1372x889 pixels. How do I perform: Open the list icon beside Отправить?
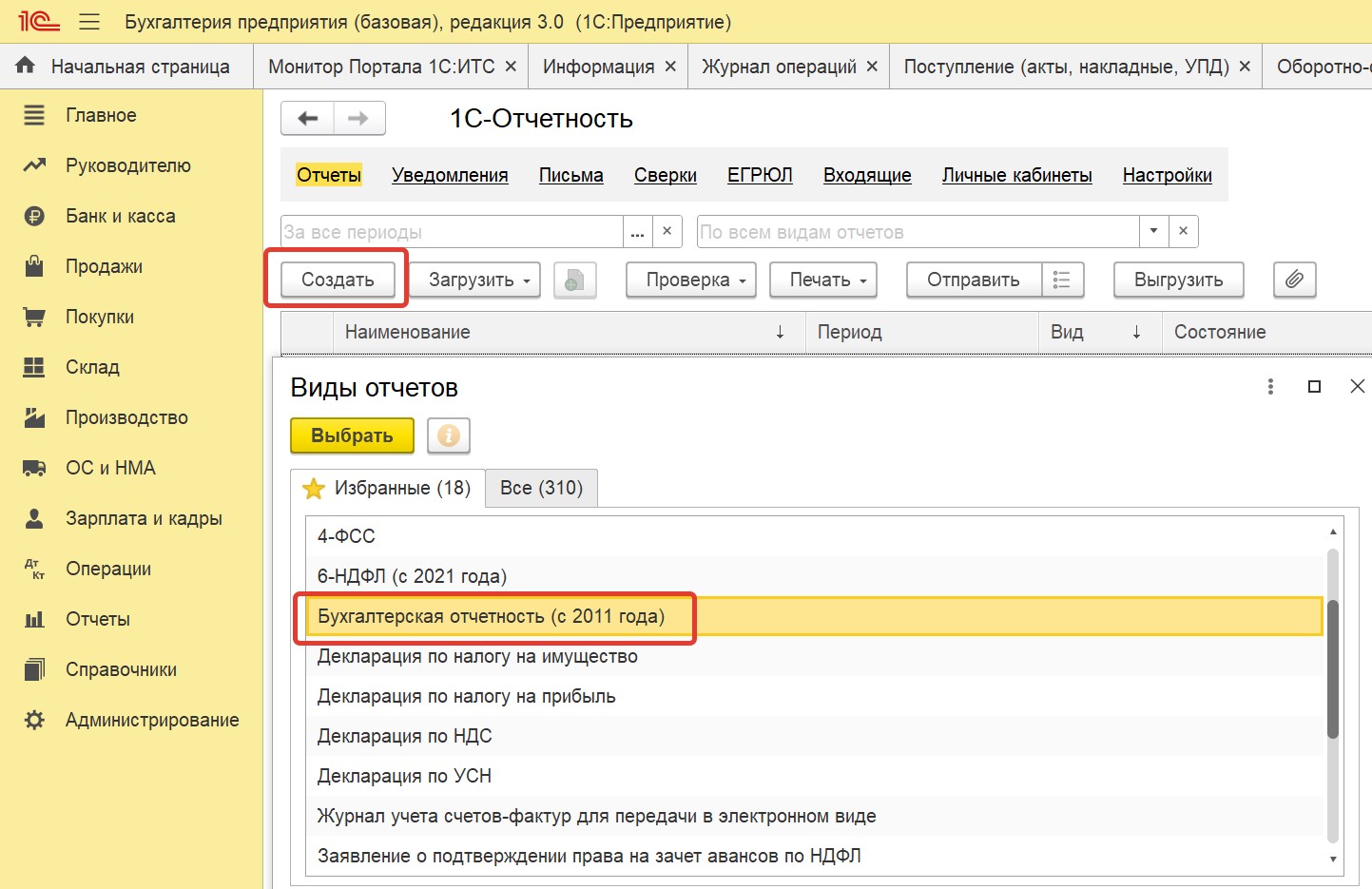point(1062,280)
